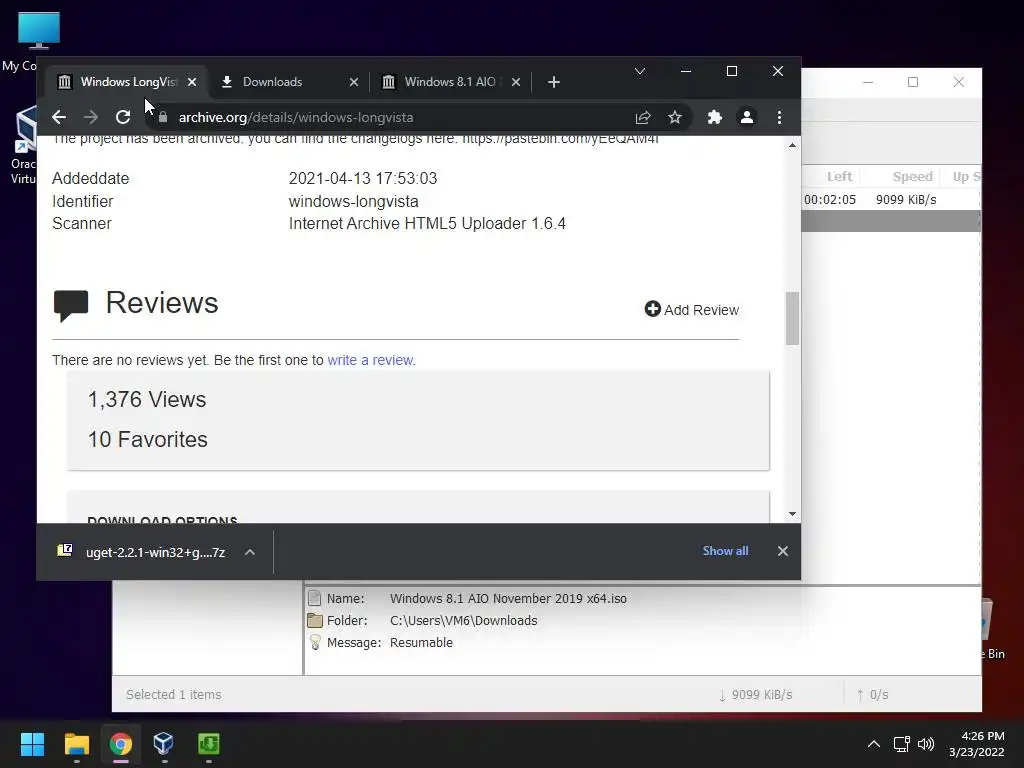Click Chrome taskbar icon
Viewport: 1024px width, 768px height.
(121, 744)
